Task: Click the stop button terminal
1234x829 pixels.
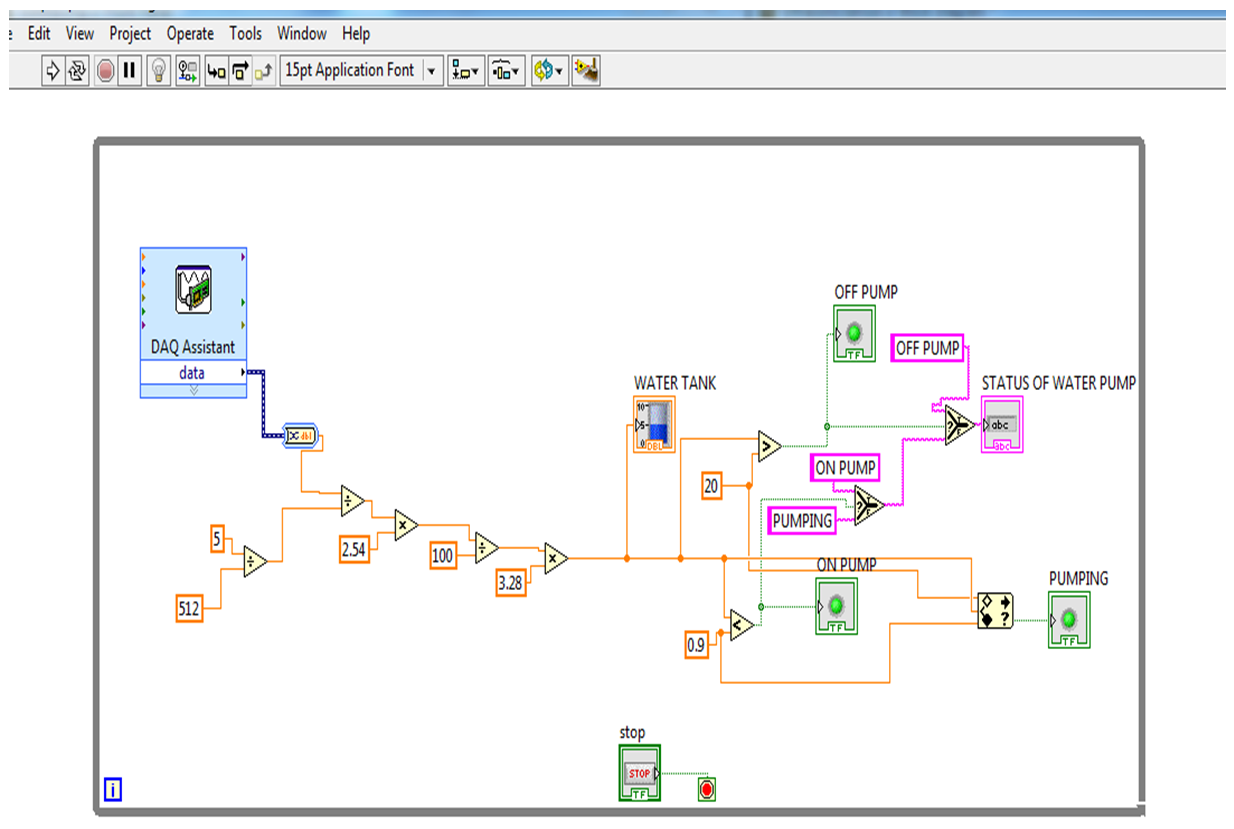Action: [639, 774]
